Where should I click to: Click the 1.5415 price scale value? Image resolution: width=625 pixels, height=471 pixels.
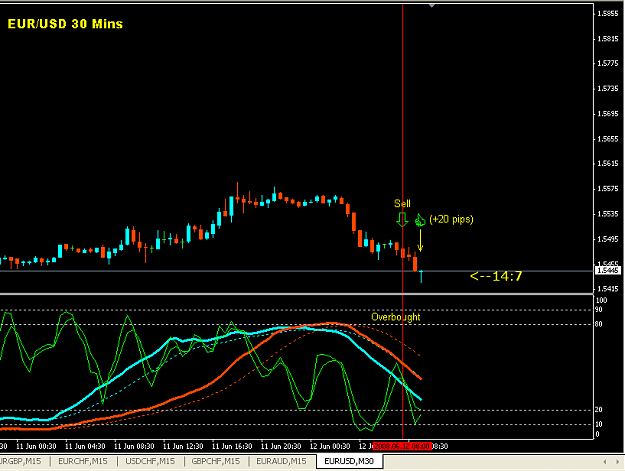coord(608,288)
